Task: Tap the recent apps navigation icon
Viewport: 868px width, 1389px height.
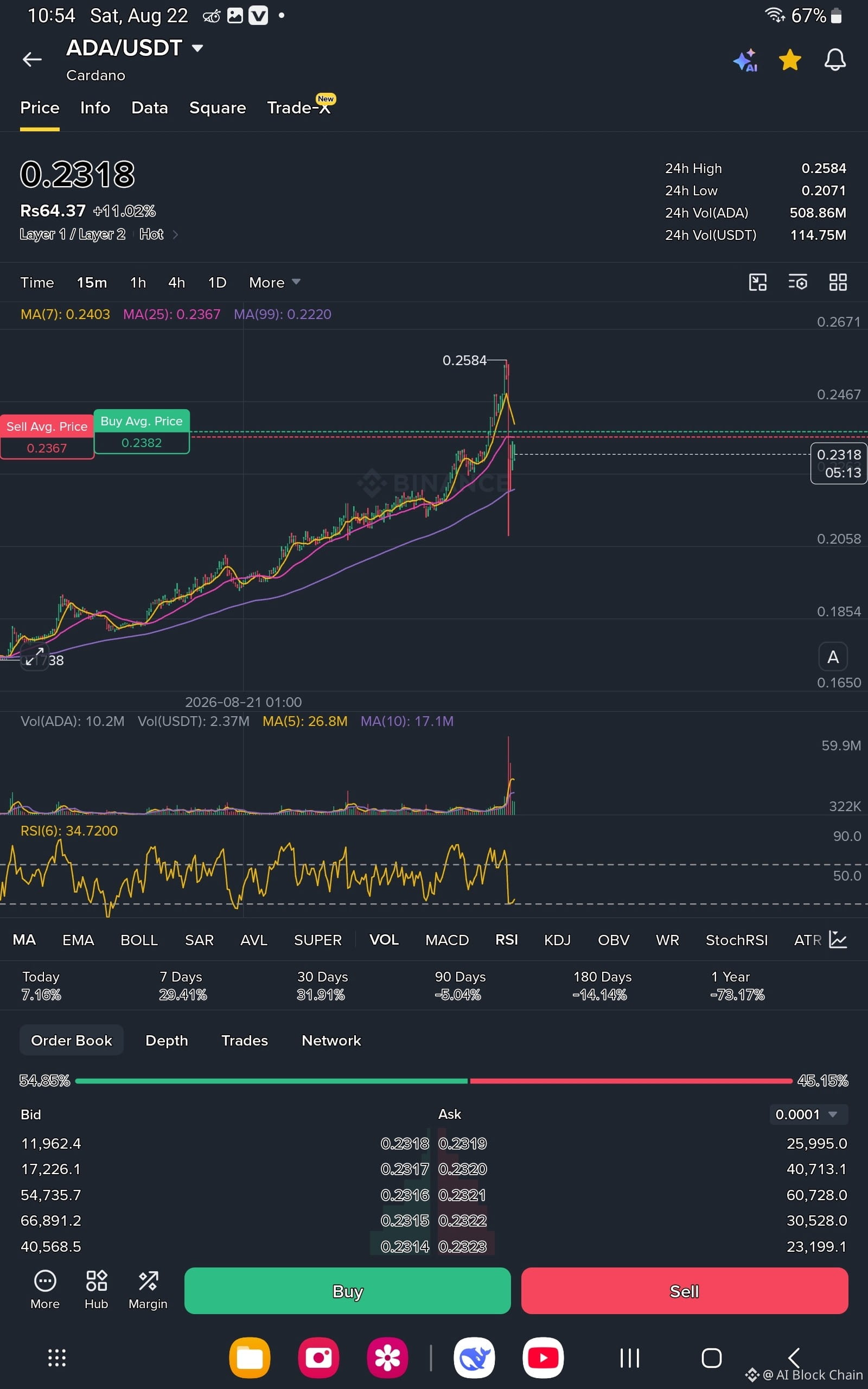Action: click(x=630, y=1358)
